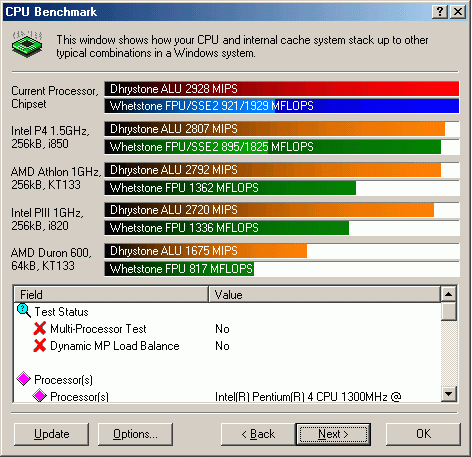Click the scrollbar down arrow in the list
472x457 pixels.
coord(449,394)
